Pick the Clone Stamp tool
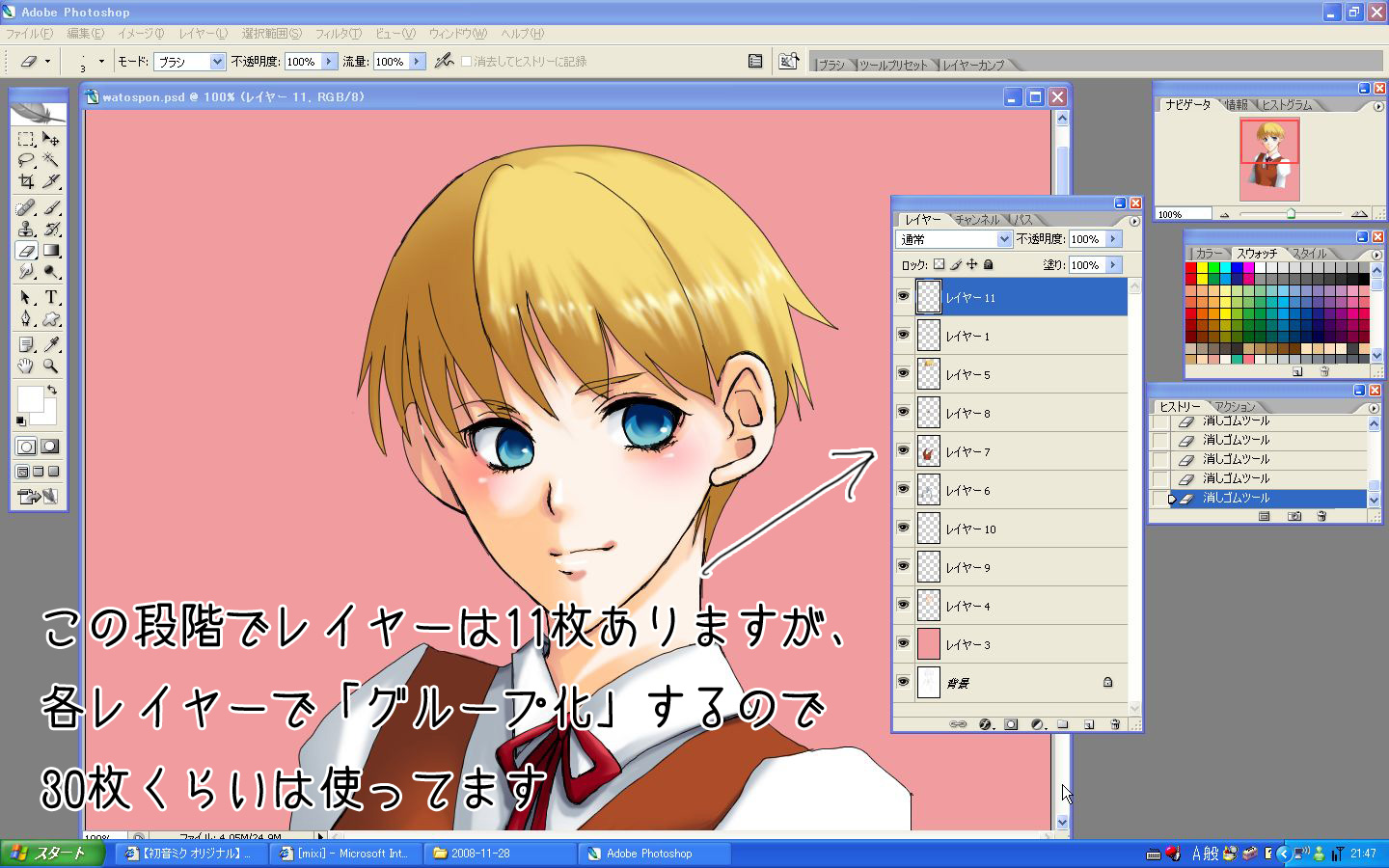This screenshot has width=1389, height=868. tap(26, 229)
